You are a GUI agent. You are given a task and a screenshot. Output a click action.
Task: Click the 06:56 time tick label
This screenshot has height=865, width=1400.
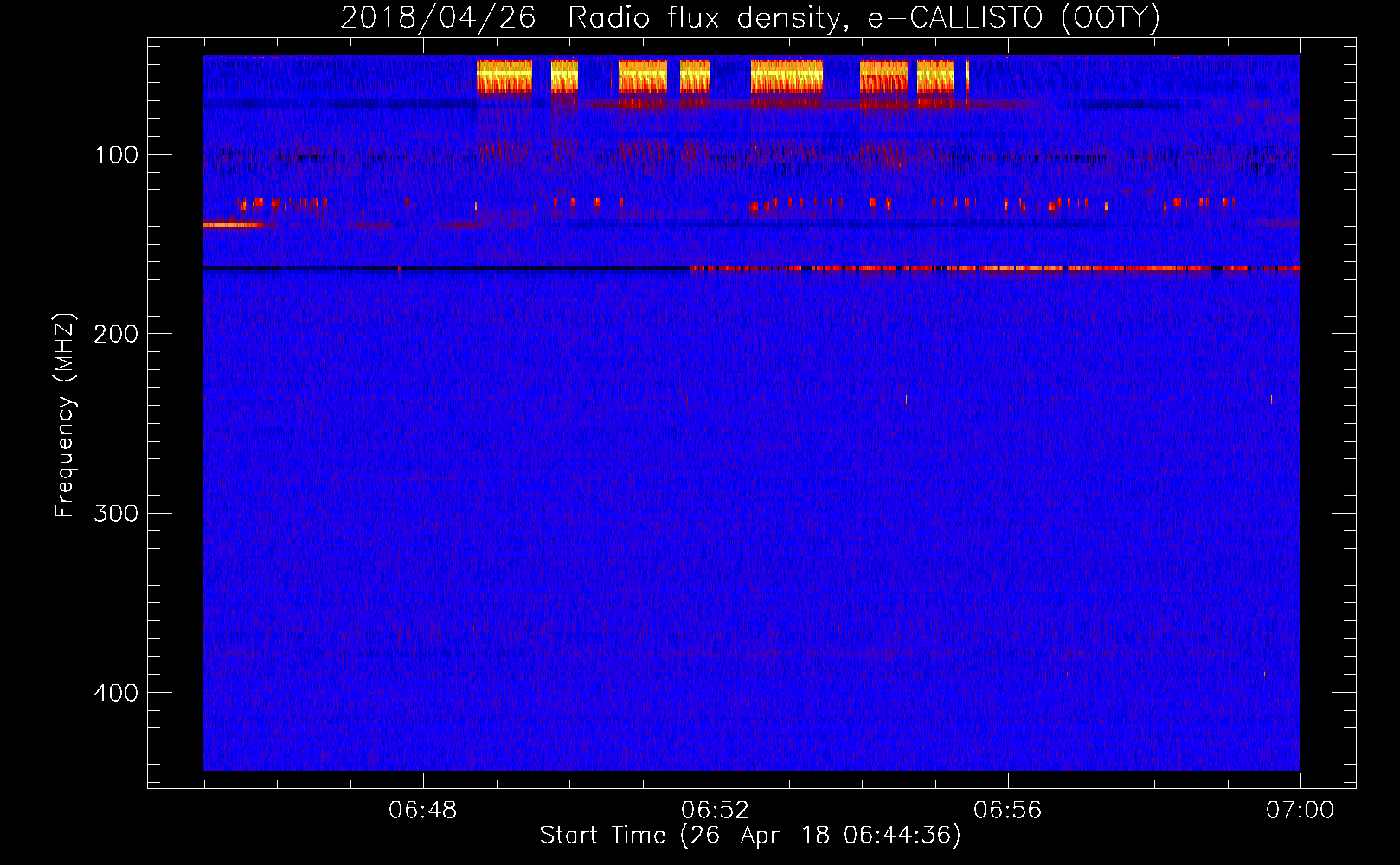point(1008,811)
